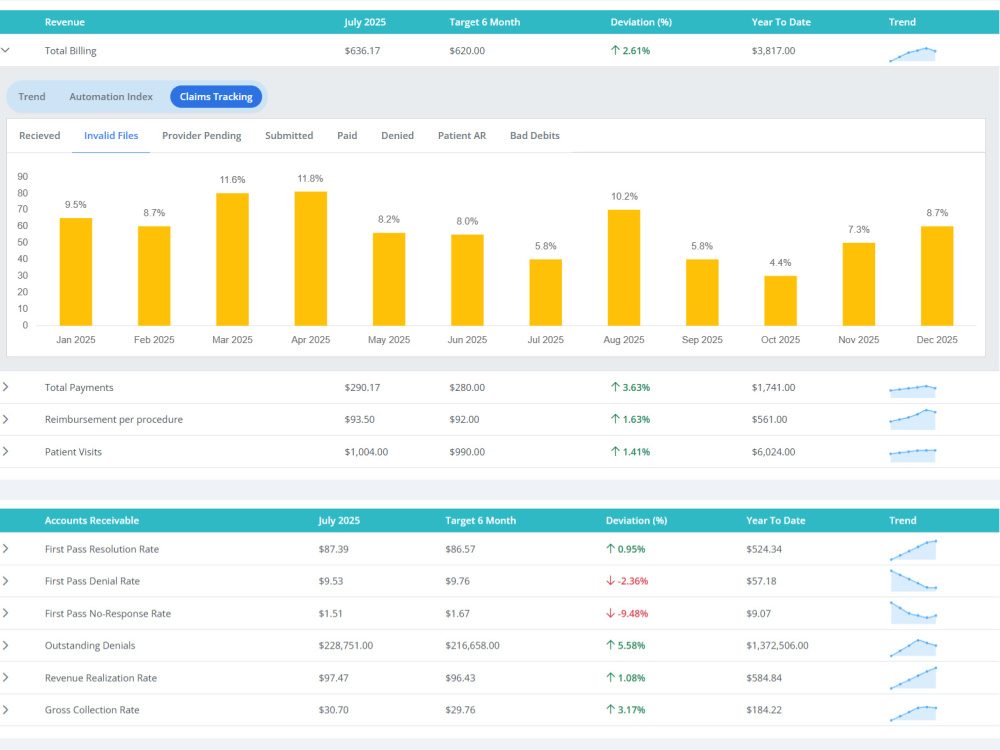Click Reimbursement per procedure trend sparkline

(913, 418)
